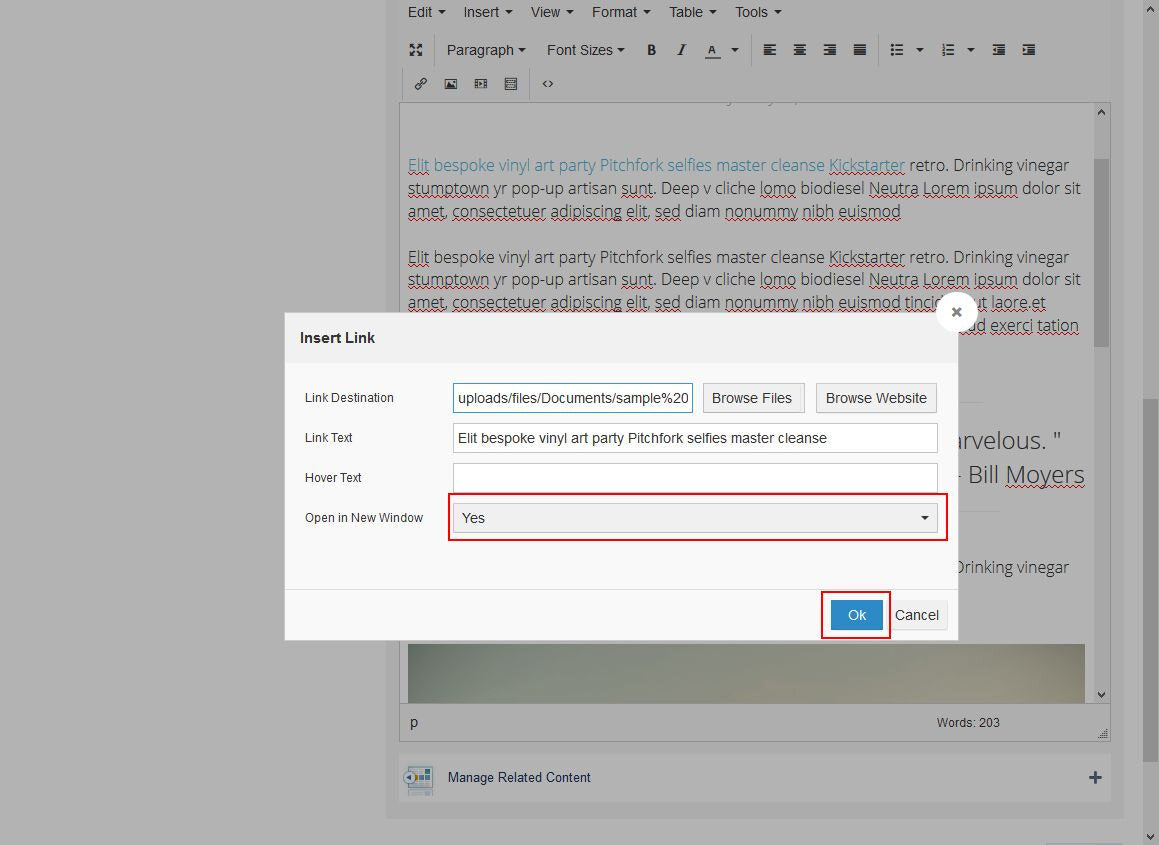1159x845 pixels.
Task: Apply text color button
Action: click(x=712, y=50)
